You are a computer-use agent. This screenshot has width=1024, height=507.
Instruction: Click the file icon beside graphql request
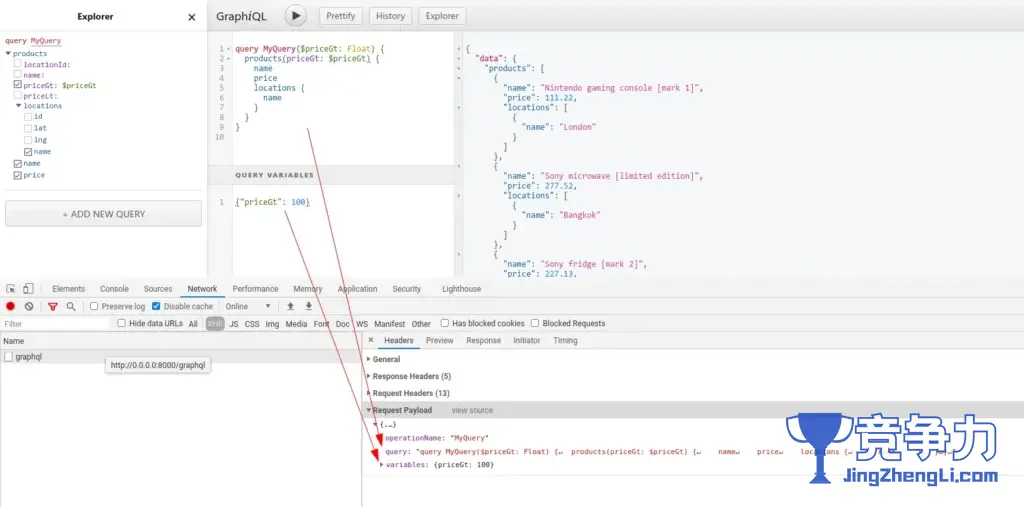tap(8, 357)
